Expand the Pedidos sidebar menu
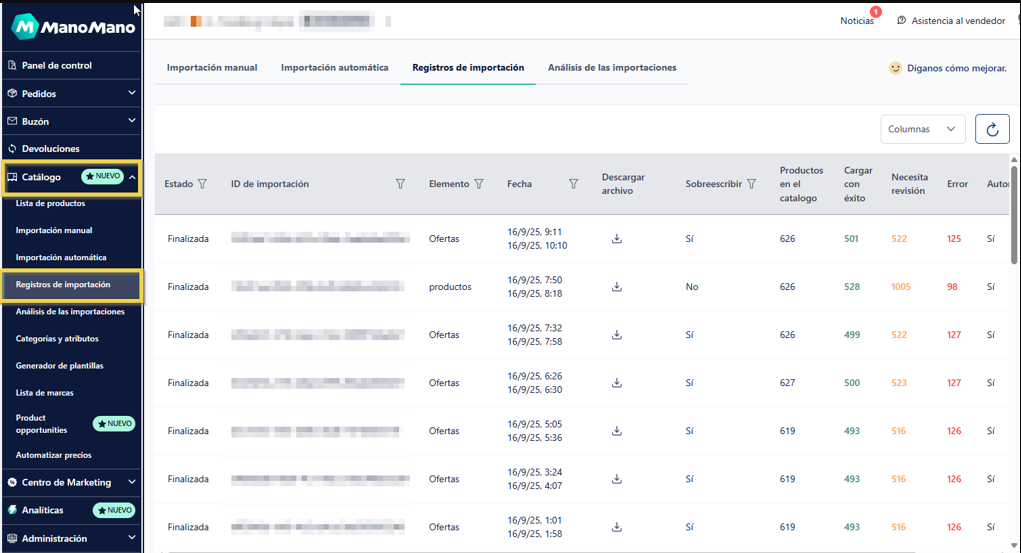 [x=132, y=93]
